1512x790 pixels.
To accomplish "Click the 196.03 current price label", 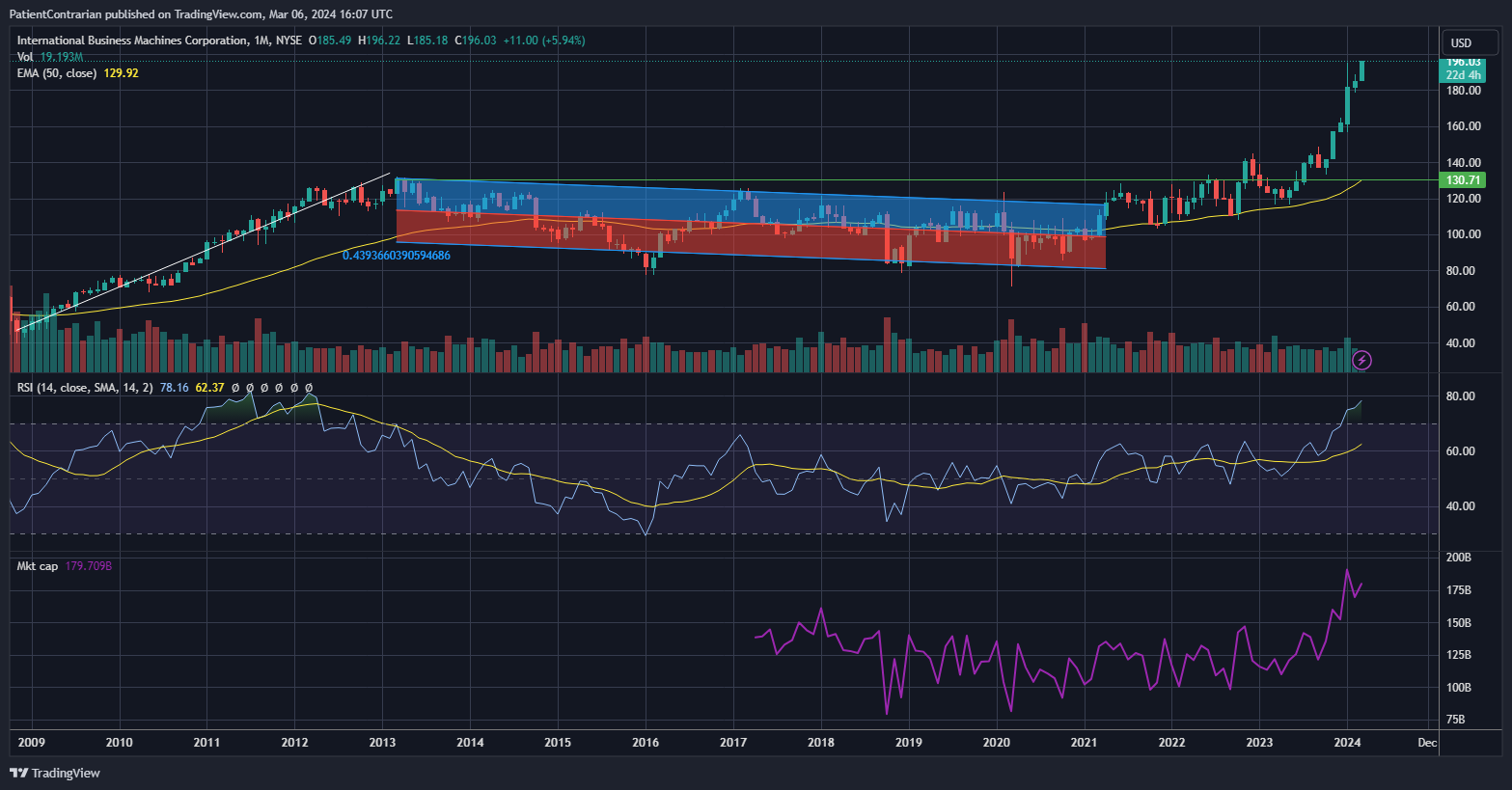I will [x=1464, y=62].
